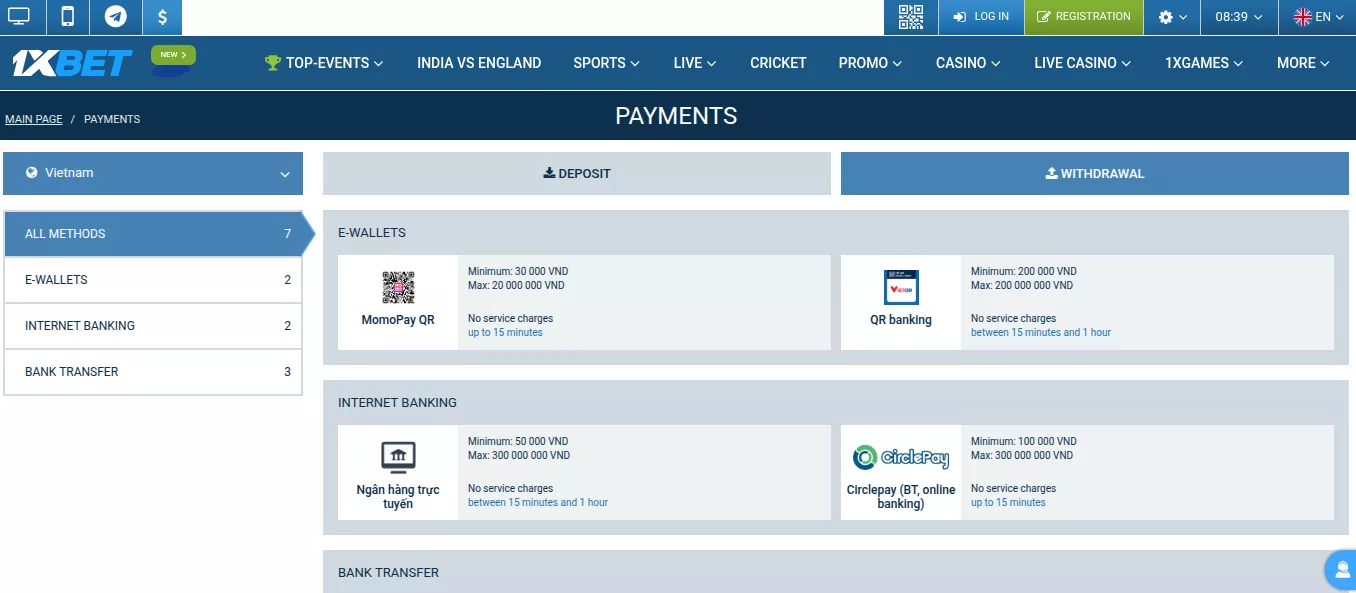The height and width of the screenshot is (593, 1356).
Task: Open settings gear dropdown
Action: coord(1172,17)
